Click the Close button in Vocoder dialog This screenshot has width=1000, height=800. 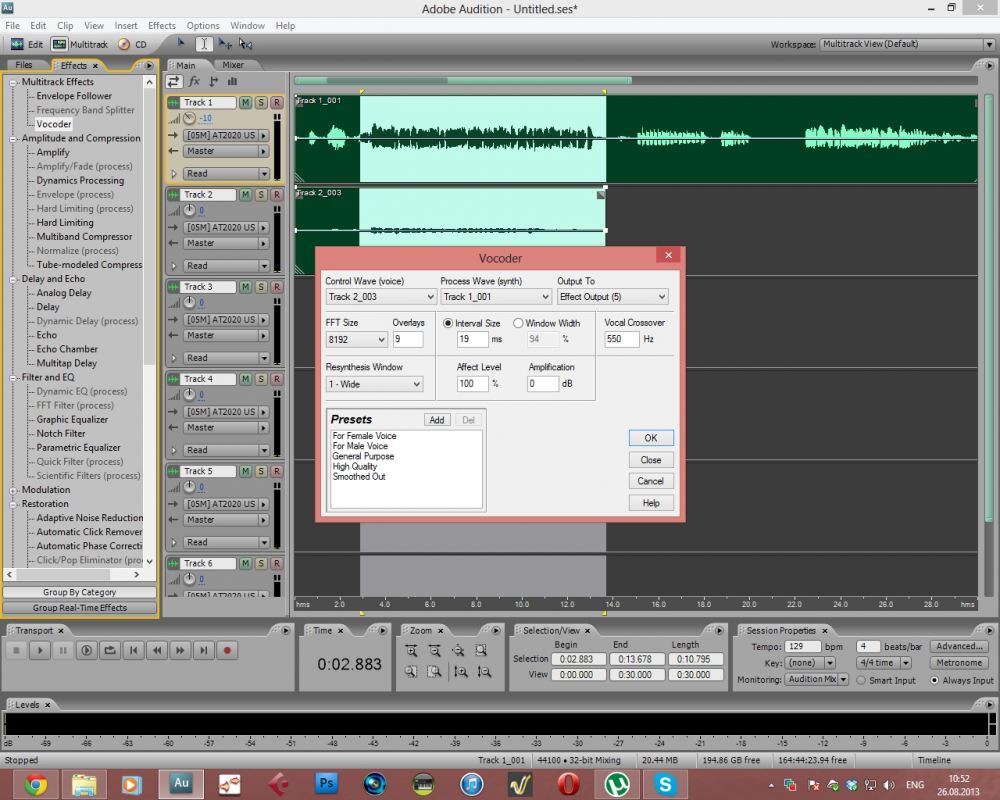pos(651,459)
